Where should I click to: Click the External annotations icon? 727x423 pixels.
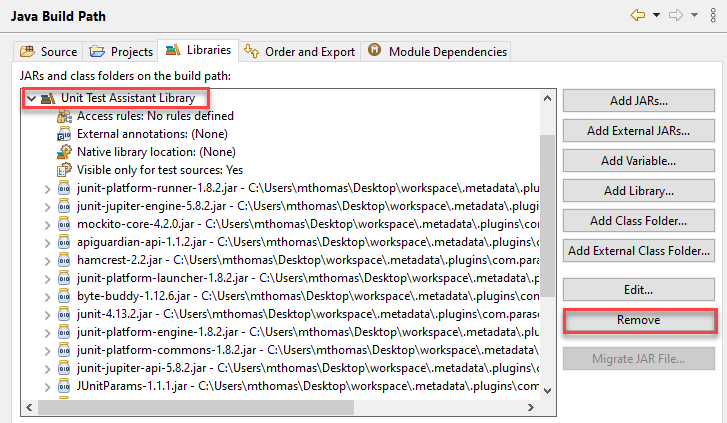pyautogui.click(x=64, y=135)
